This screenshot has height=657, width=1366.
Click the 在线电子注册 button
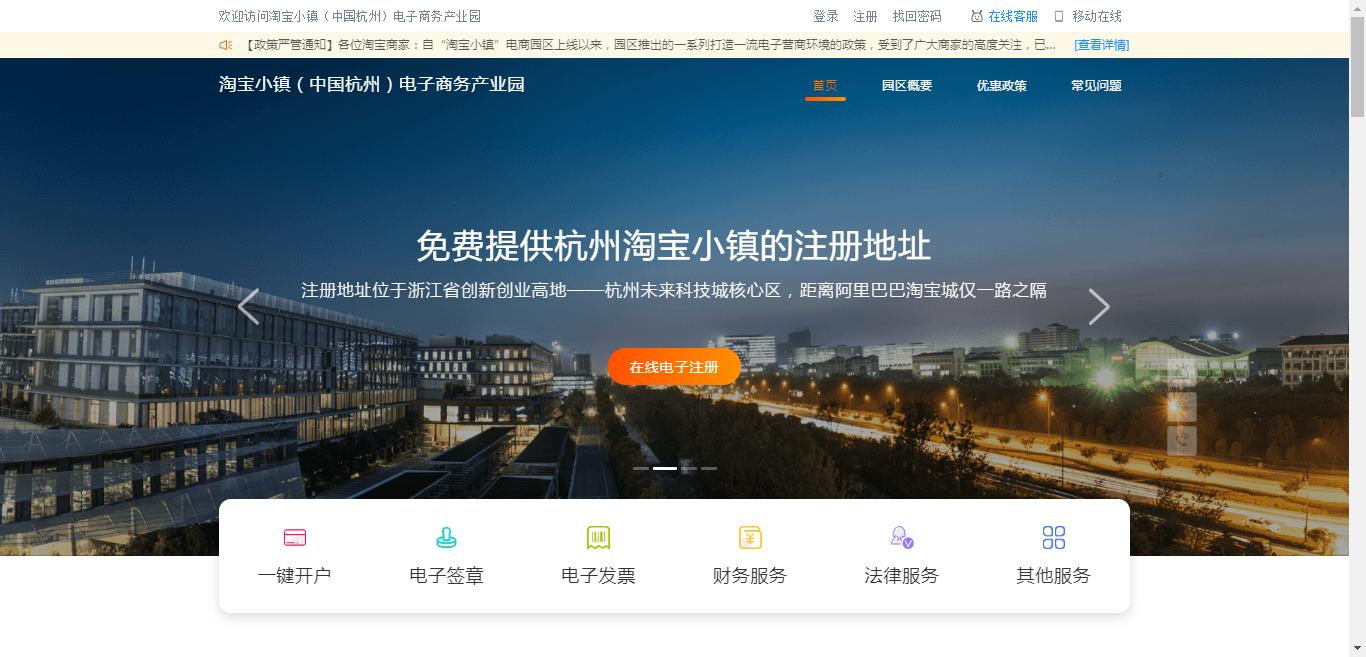tap(674, 366)
